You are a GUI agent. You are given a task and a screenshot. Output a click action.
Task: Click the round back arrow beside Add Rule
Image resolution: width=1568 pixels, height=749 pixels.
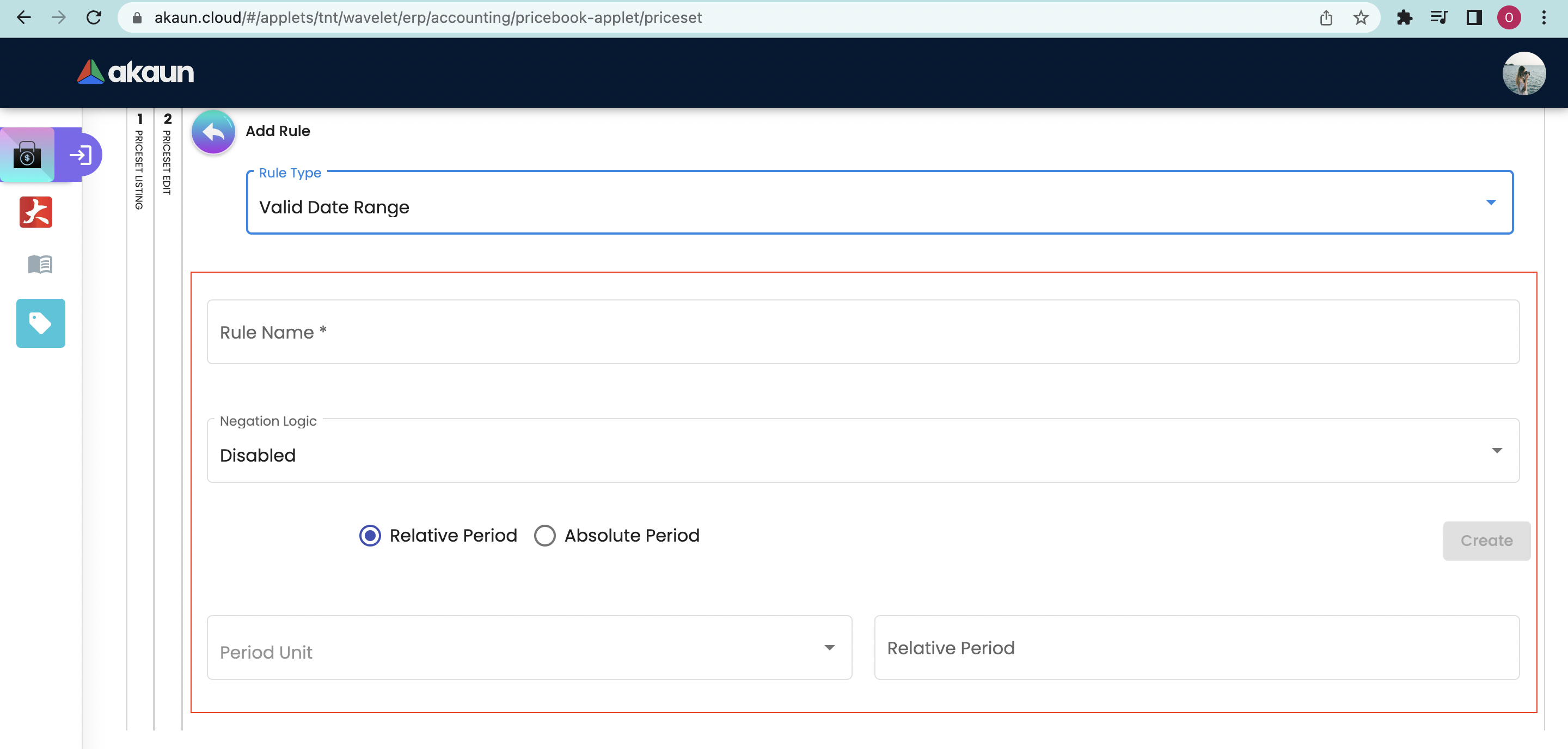pyautogui.click(x=213, y=131)
